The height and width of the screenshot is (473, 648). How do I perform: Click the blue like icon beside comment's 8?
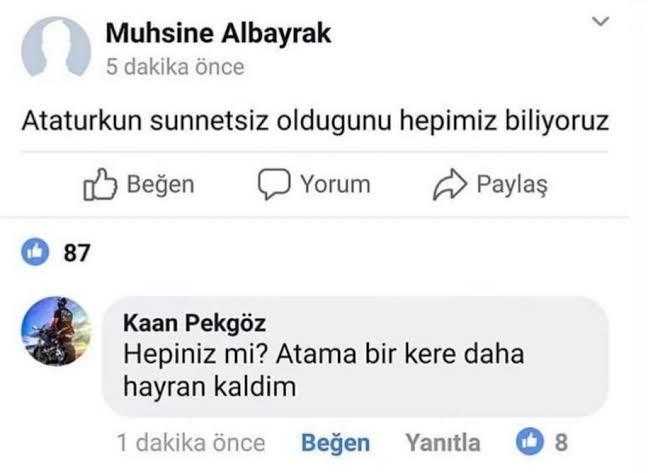coord(529,441)
